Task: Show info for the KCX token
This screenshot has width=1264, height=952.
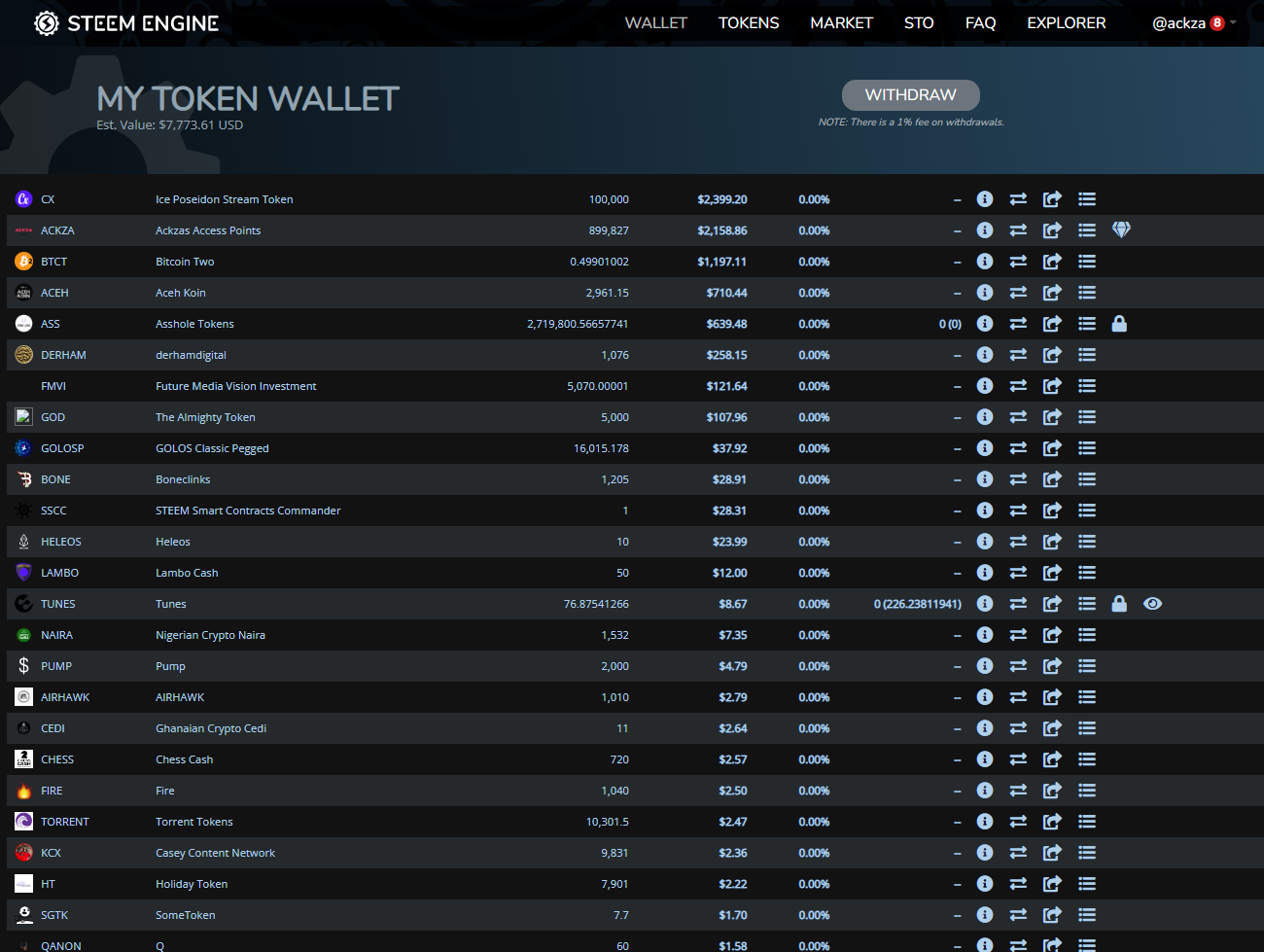Action: point(985,853)
